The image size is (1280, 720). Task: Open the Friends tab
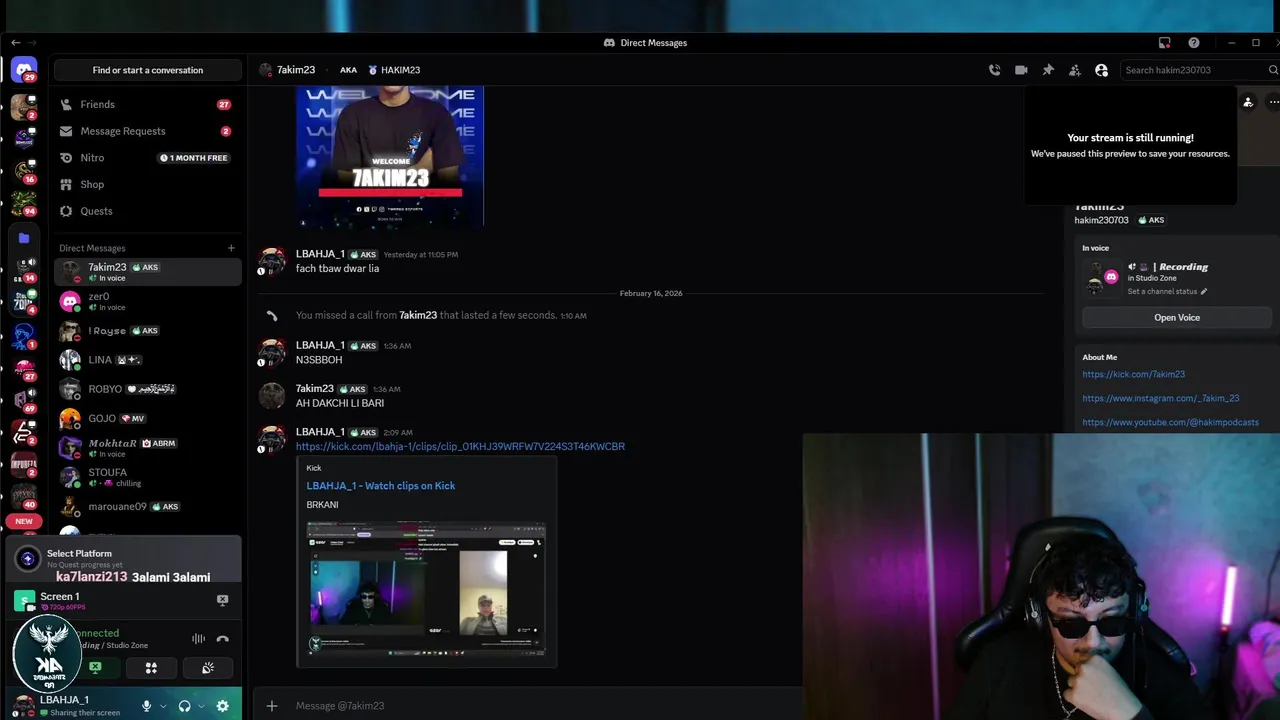[148, 104]
